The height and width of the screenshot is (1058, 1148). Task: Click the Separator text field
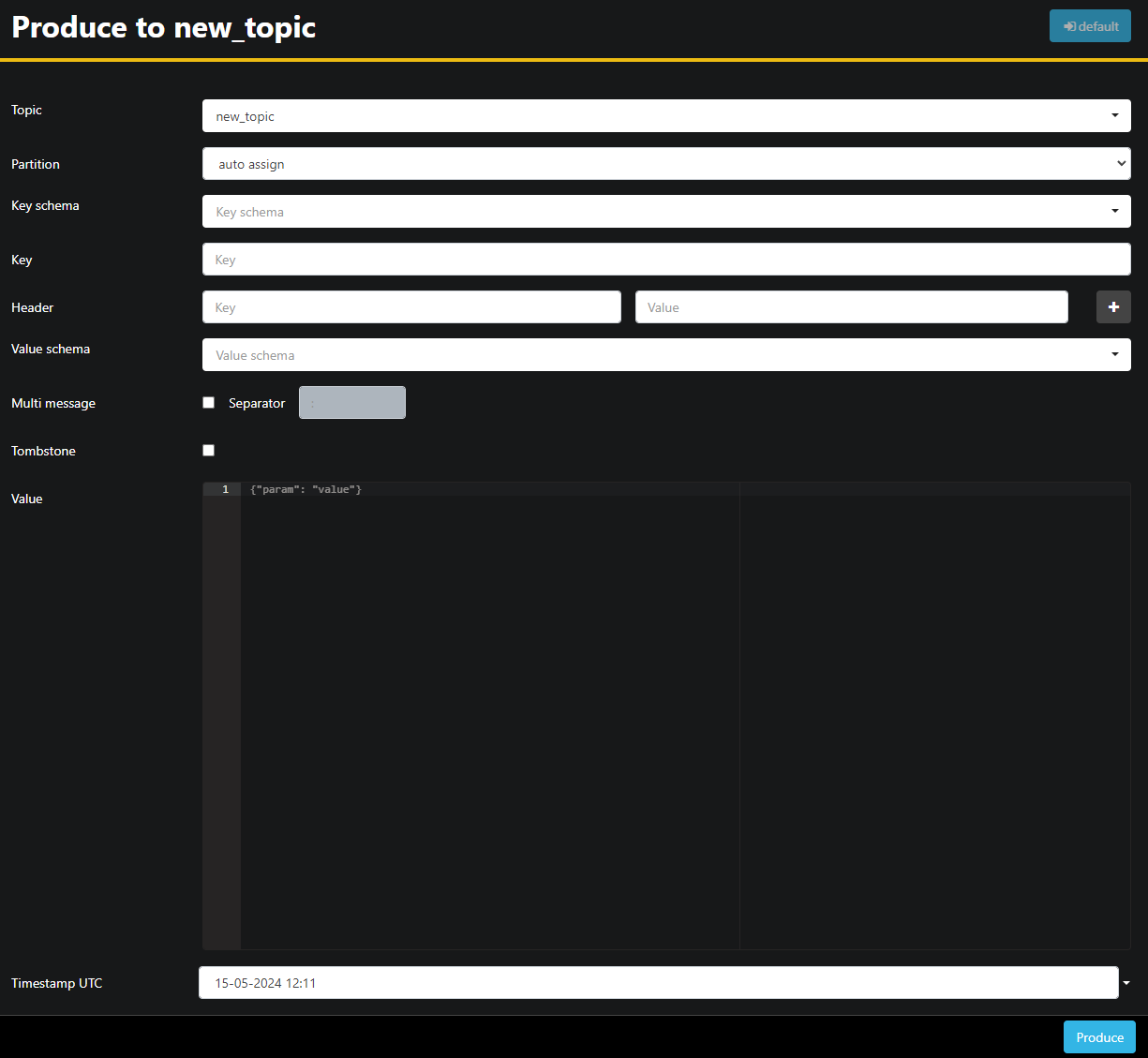click(352, 403)
